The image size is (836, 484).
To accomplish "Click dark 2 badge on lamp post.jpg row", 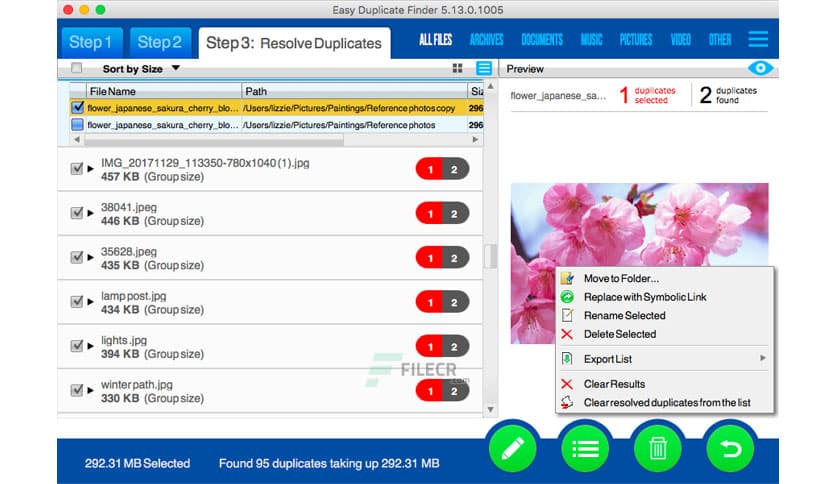I will click(455, 302).
